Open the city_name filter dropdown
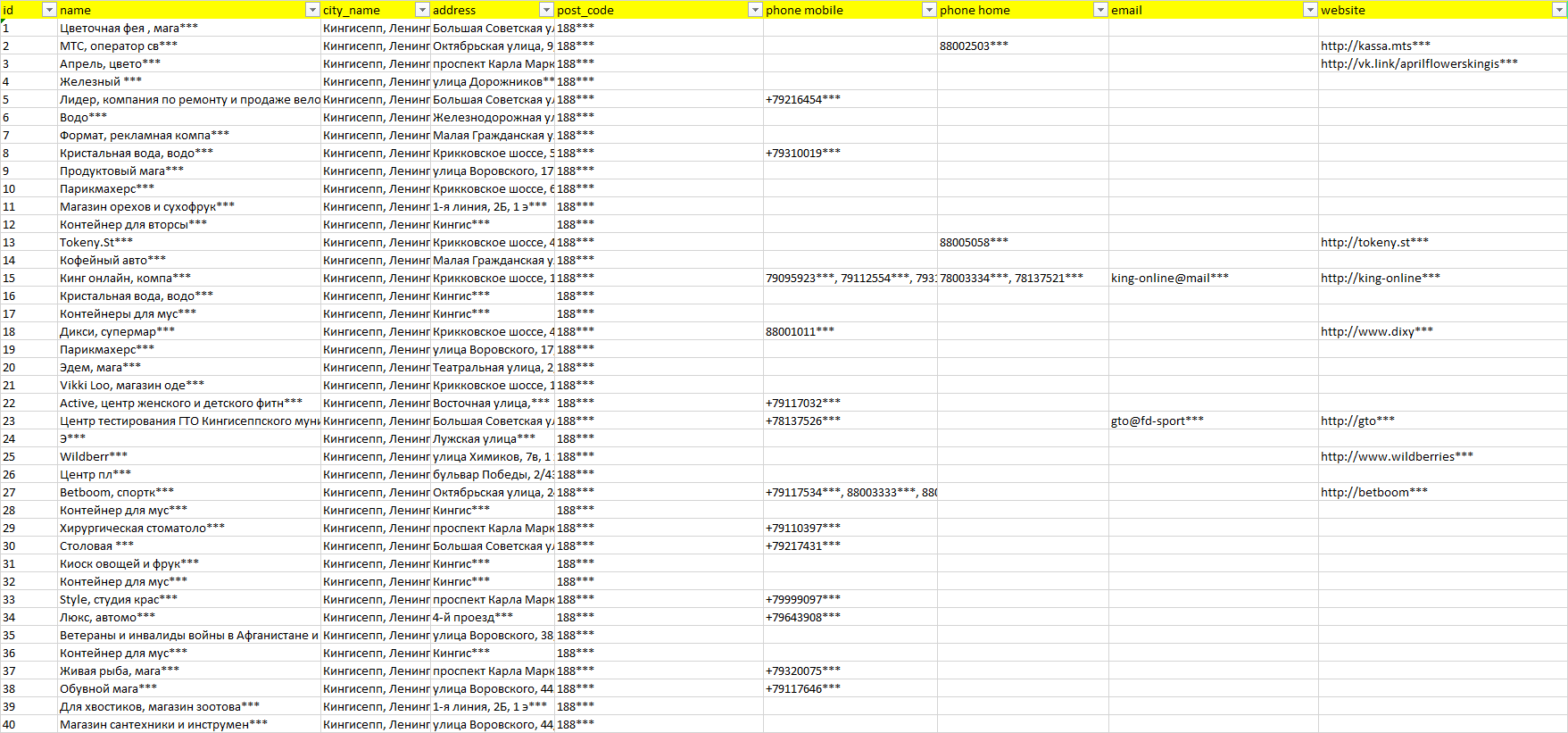The image size is (1568, 733). [x=422, y=10]
